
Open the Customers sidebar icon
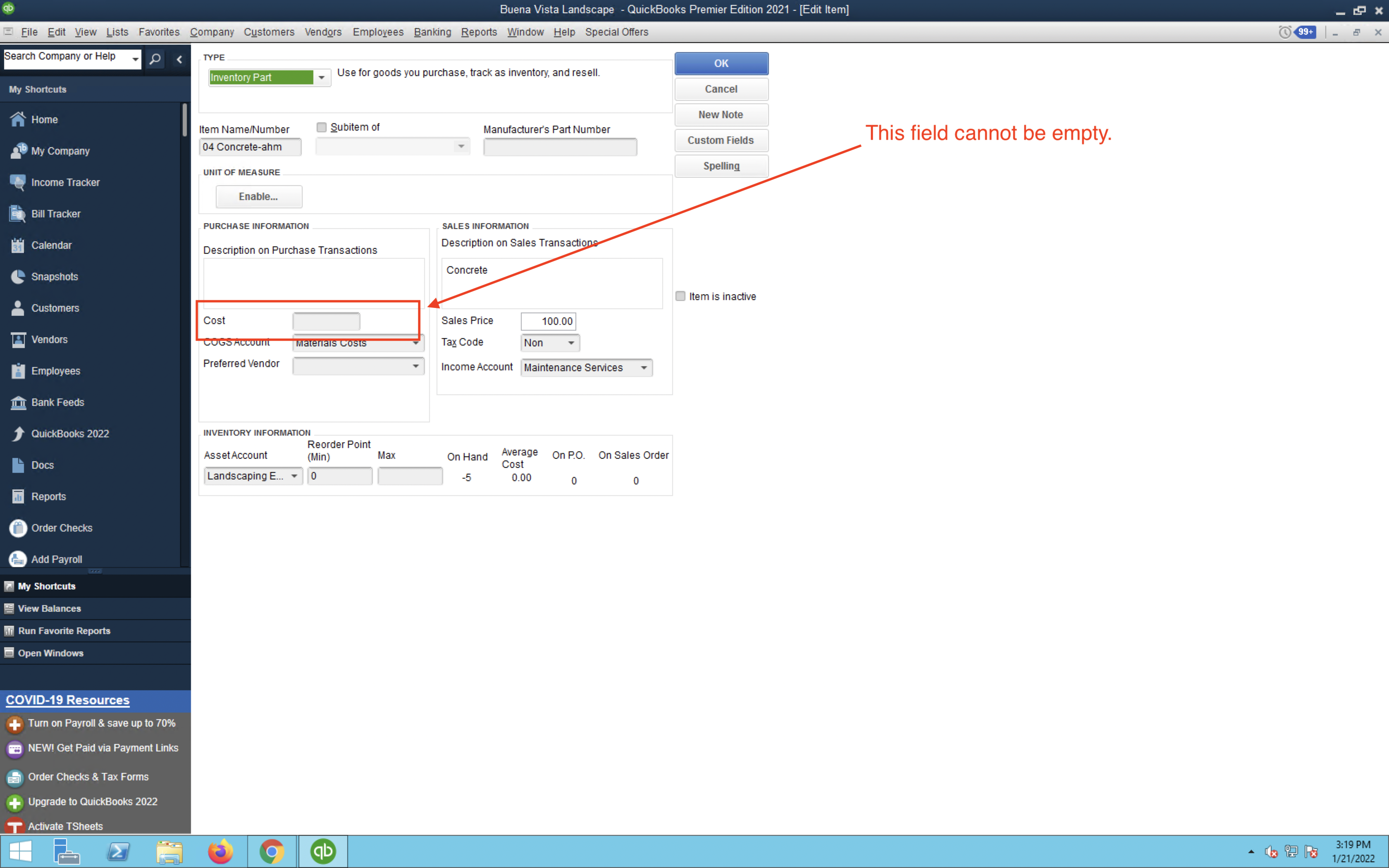coord(18,308)
